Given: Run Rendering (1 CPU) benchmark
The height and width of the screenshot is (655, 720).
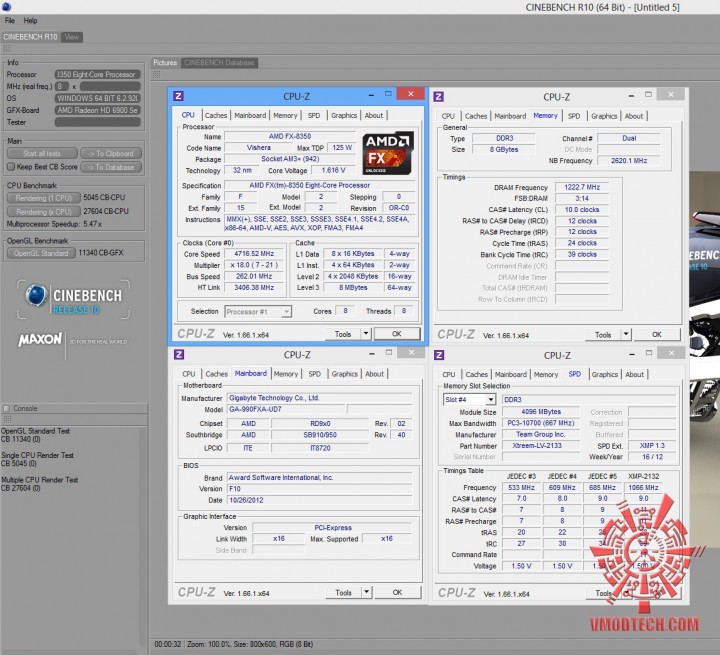Looking at the screenshot, I should point(44,198).
